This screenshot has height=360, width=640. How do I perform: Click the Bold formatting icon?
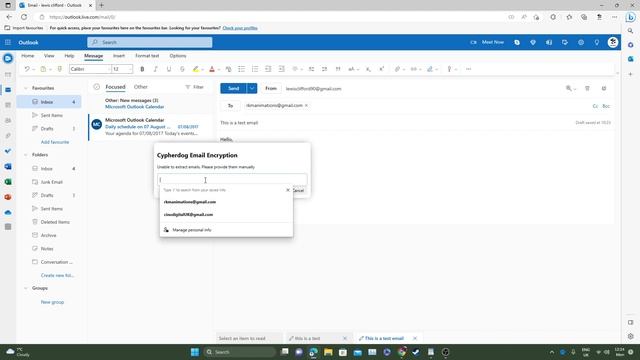pos(142,69)
